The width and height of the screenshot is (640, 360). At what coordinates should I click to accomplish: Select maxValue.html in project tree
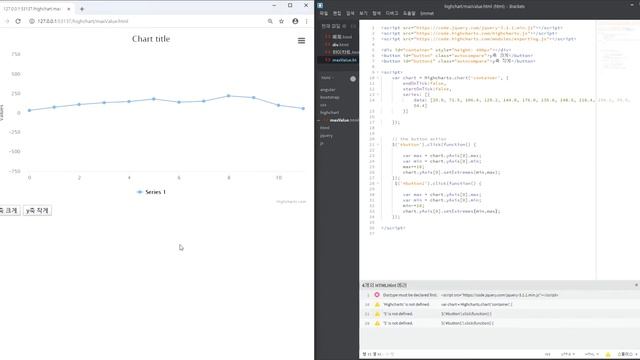click(x=343, y=120)
